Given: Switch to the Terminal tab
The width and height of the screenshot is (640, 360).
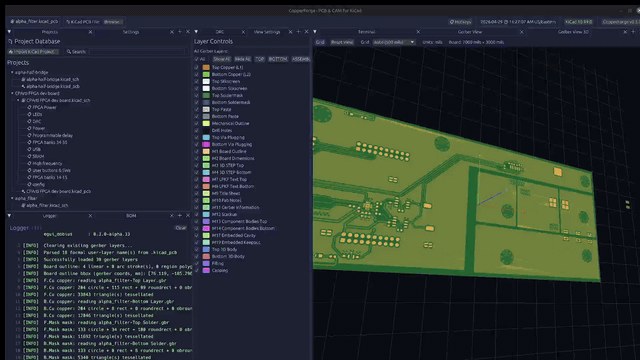Looking at the screenshot, I should click(366, 32).
